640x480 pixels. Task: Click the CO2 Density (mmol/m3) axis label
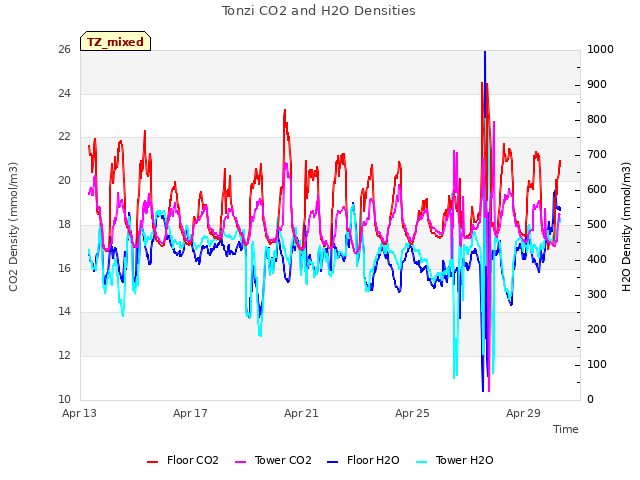pyautogui.click(x=13, y=227)
